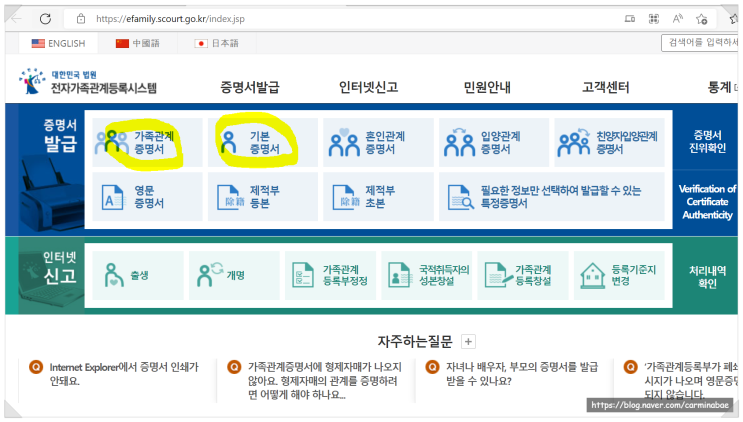
Task: Open the 가족관계 등록부정정 link
Action: click(345, 275)
